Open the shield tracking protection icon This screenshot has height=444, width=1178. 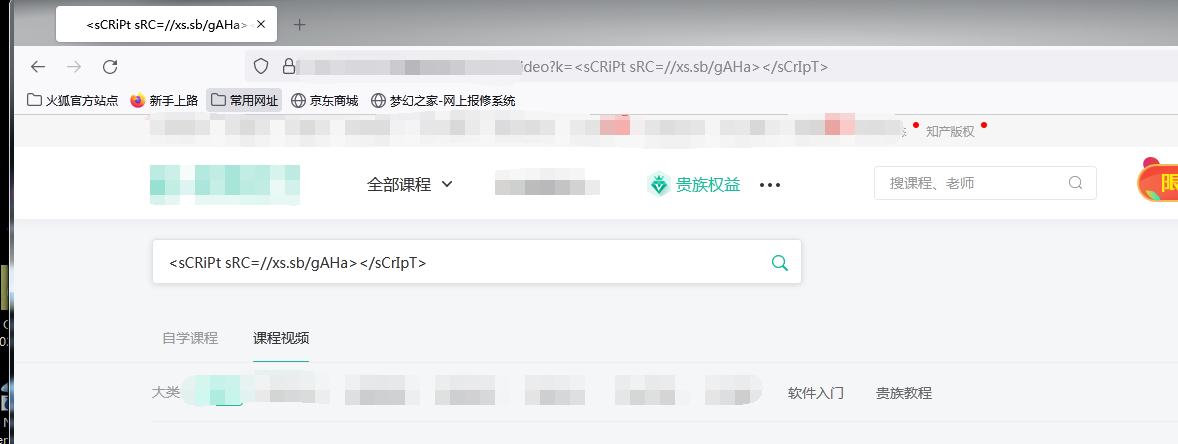coord(261,67)
